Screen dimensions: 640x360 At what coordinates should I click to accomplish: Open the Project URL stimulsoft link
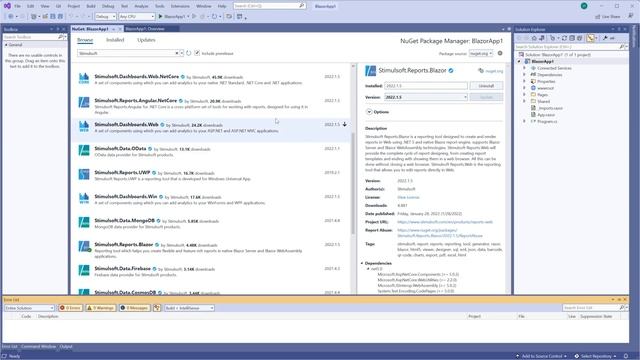click(x=445, y=222)
